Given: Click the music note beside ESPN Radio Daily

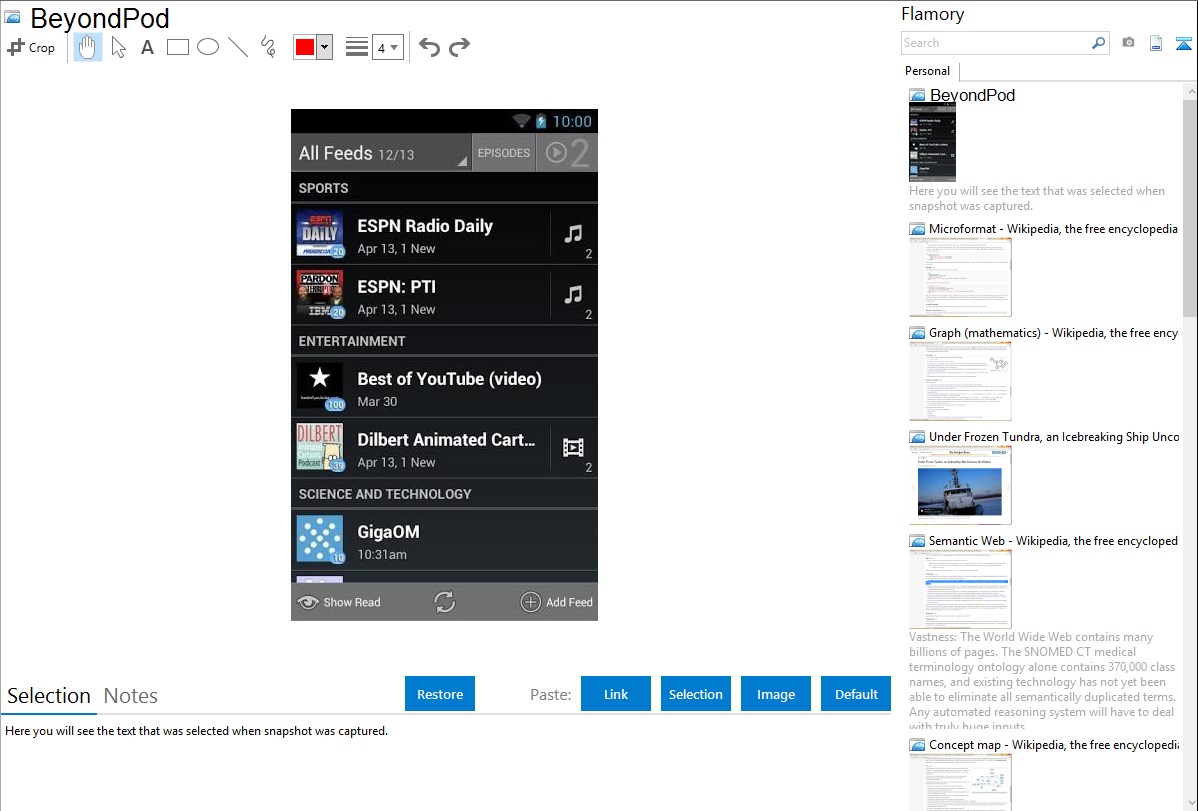Looking at the screenshot, I should pyautogui.click(x=573, y=233).
